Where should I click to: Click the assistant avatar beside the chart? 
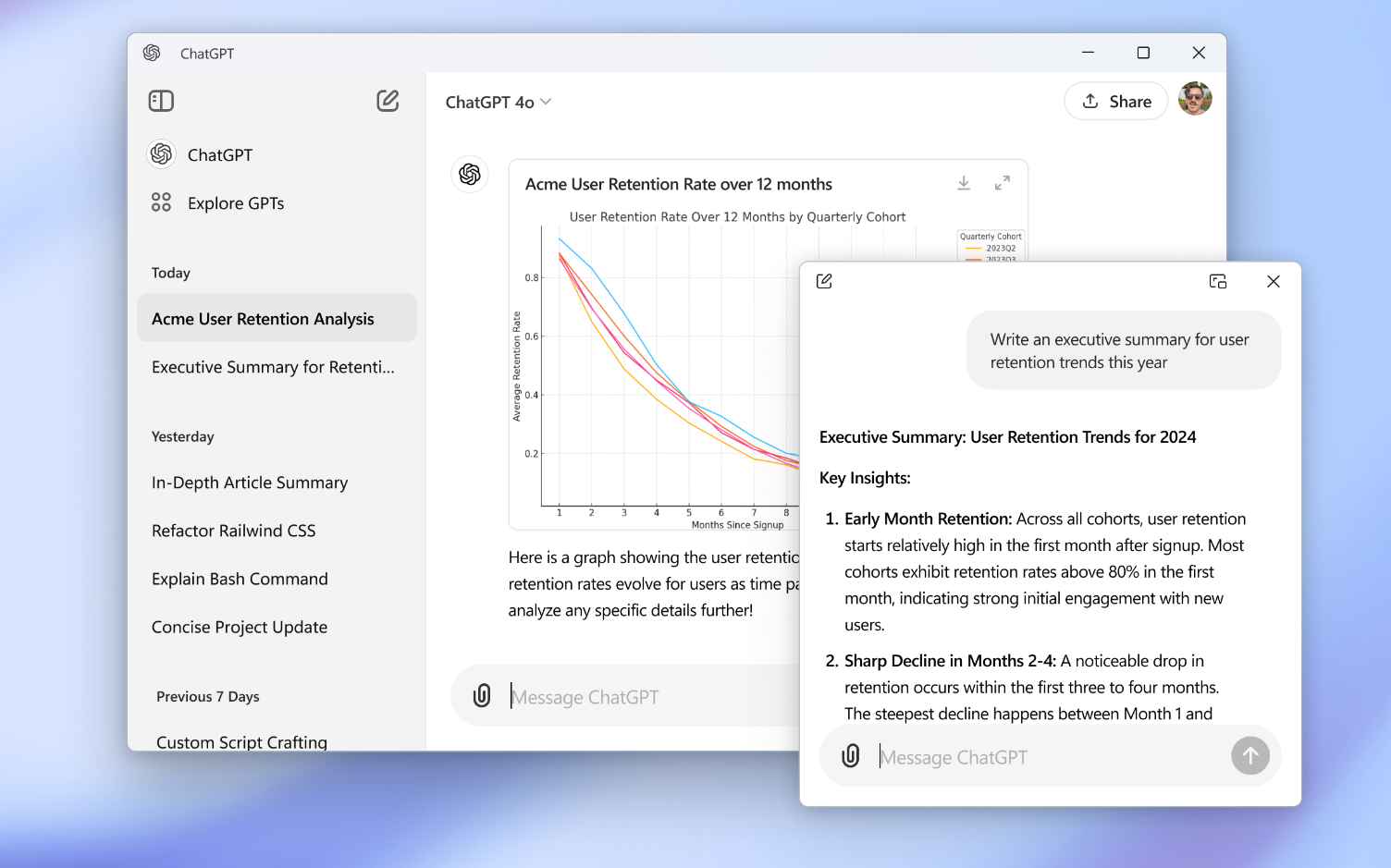[470, 174]
